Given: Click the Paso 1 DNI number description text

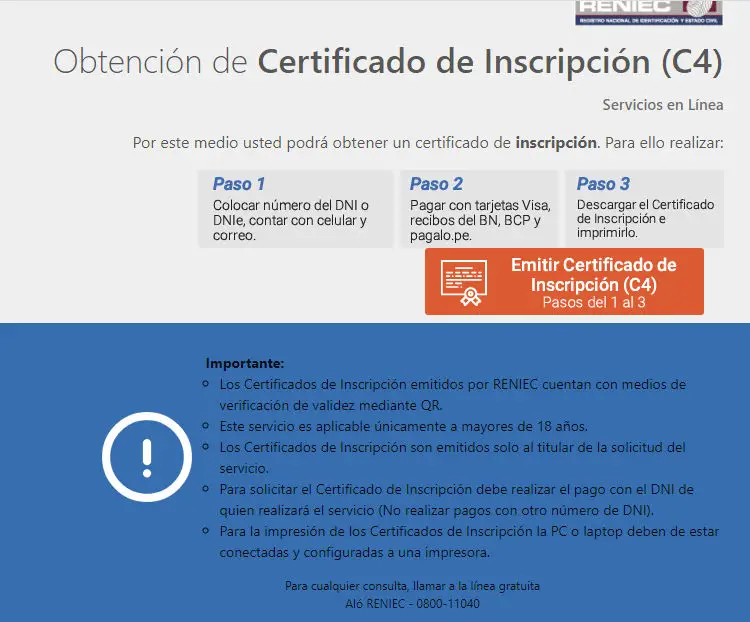Looking at the screenshot, I should point(290,221).
